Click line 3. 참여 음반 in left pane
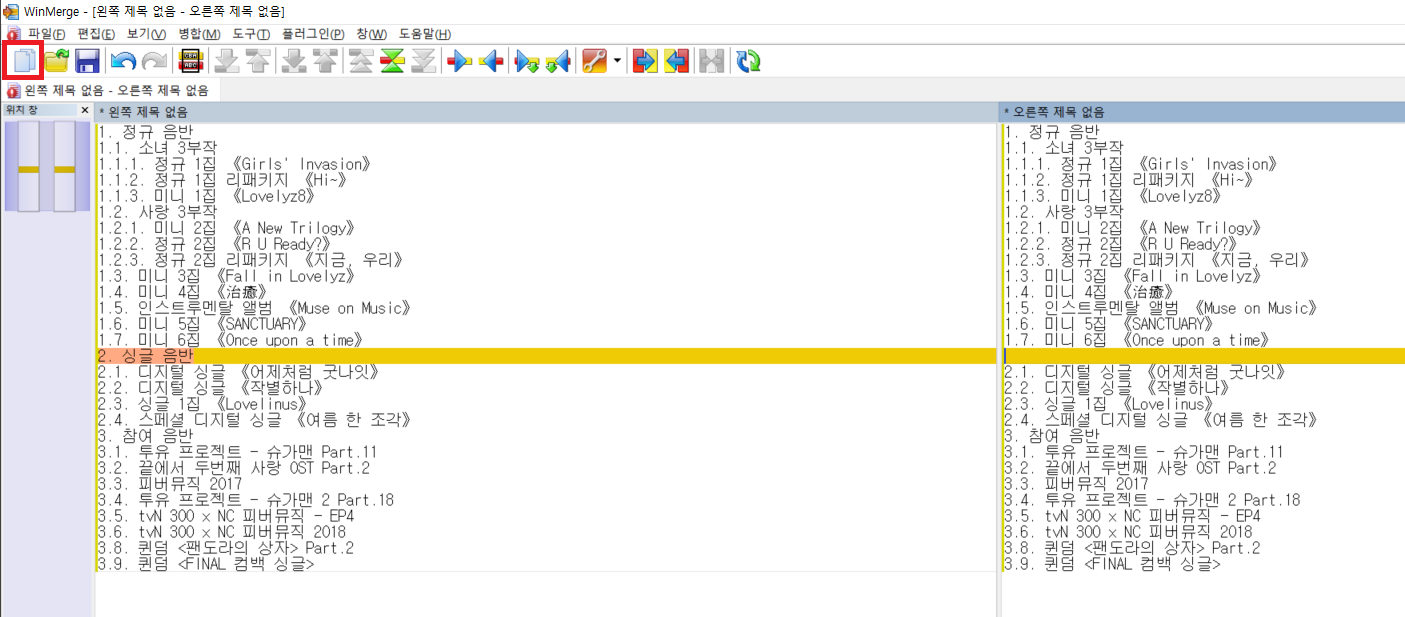The image size is (1405, 617). coord(146,436)
